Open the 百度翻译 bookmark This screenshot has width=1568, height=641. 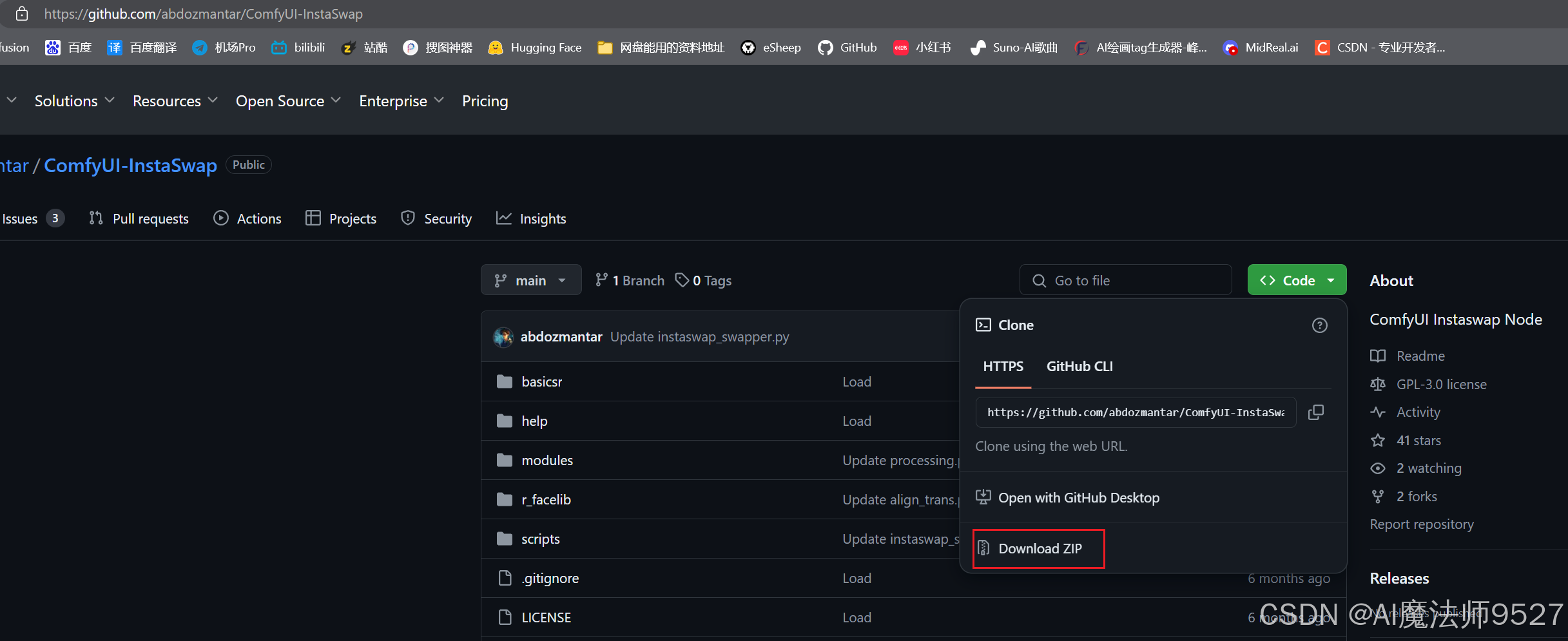click(142, 47)
